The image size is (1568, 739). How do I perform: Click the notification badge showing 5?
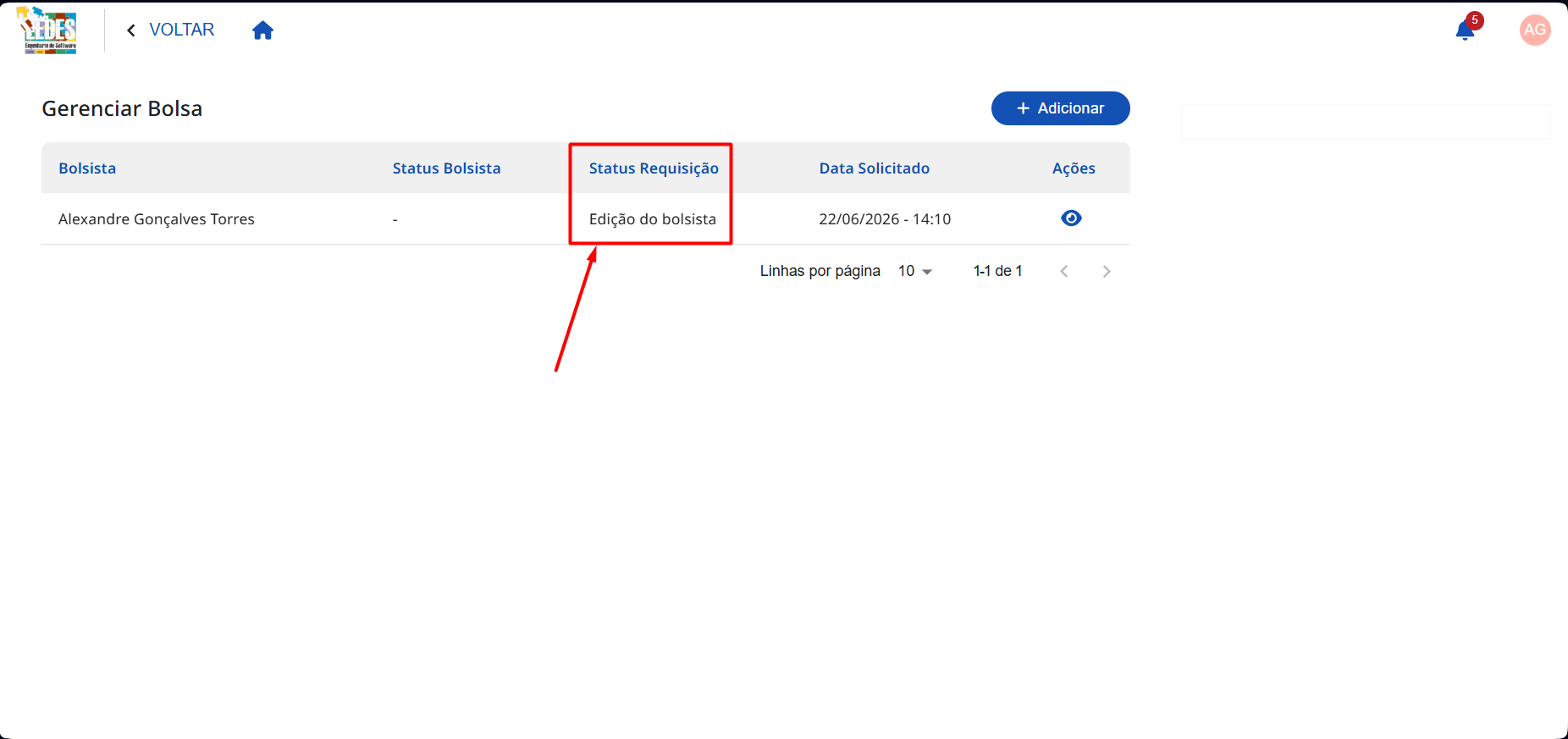pyautogui.click(x=1475, y=20)
